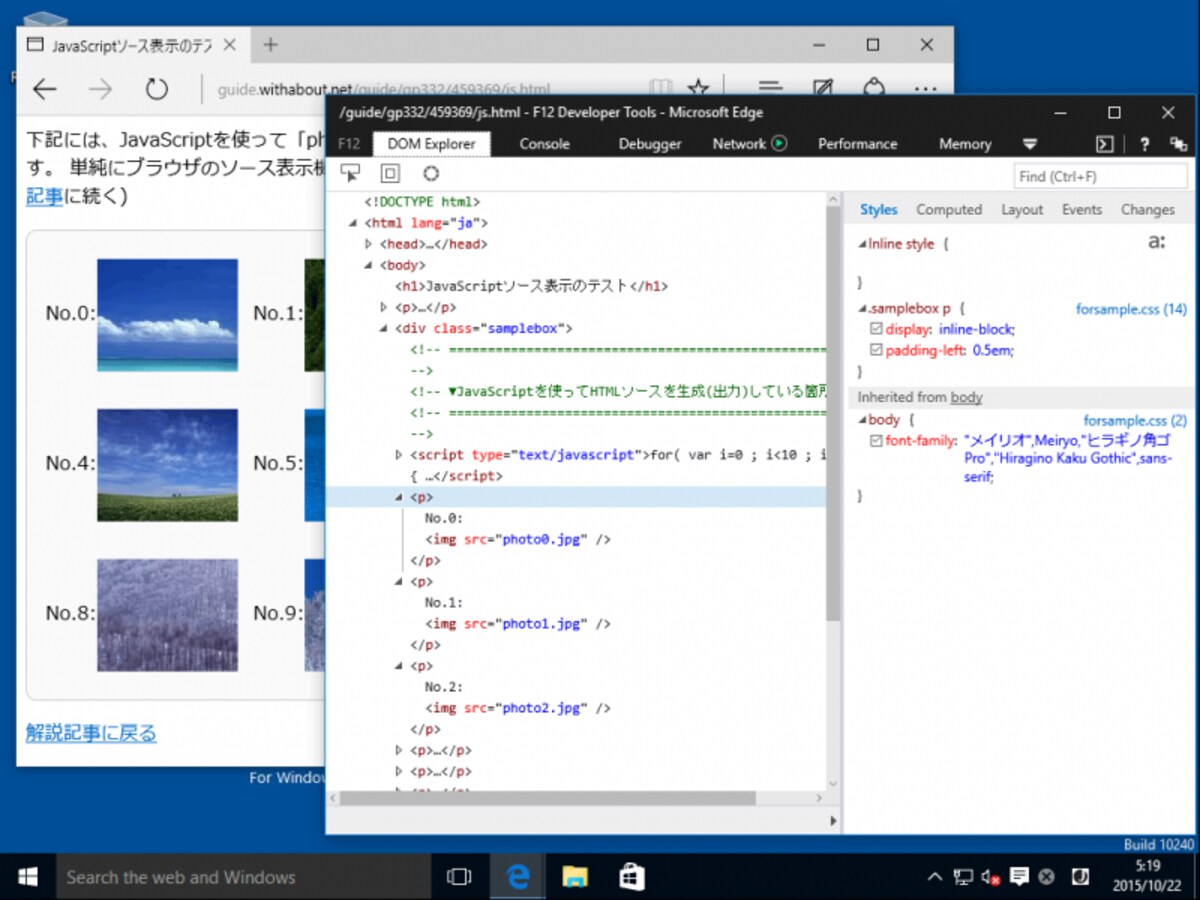The image size is (1200, 900).
Task: Click the Search the web and Windows box
Action: 243,877
